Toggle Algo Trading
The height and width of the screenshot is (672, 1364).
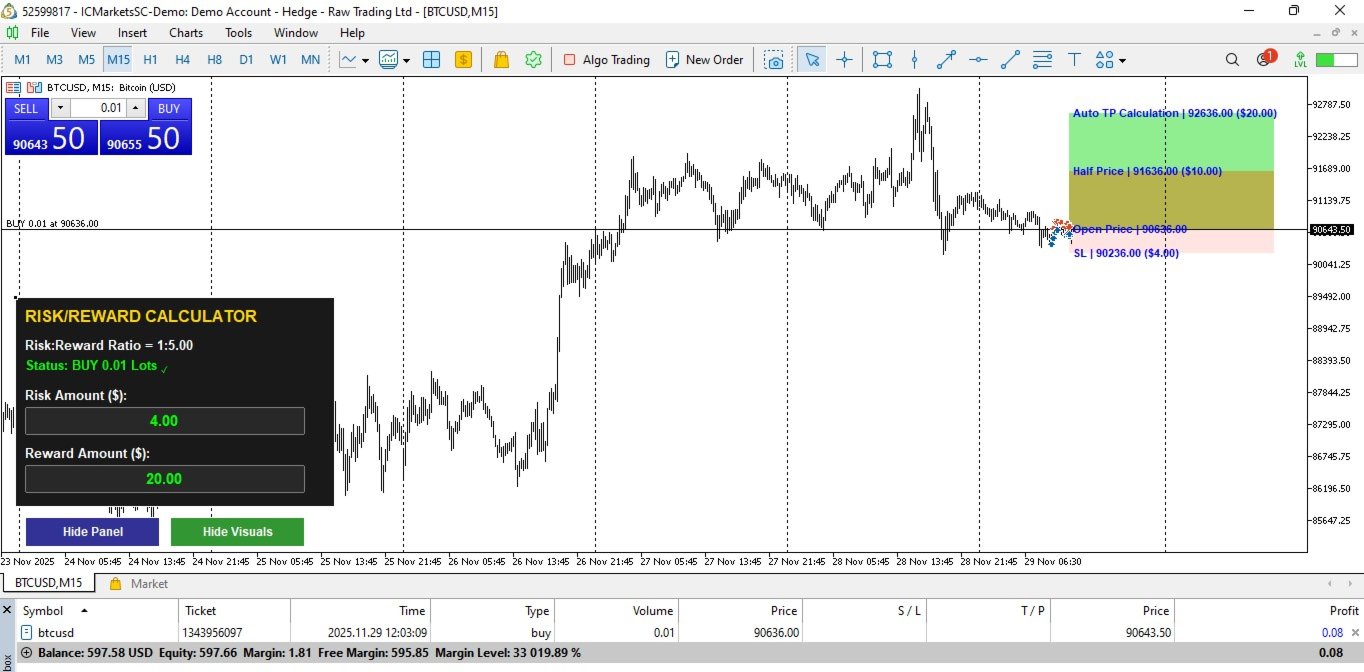click(606, 60)
